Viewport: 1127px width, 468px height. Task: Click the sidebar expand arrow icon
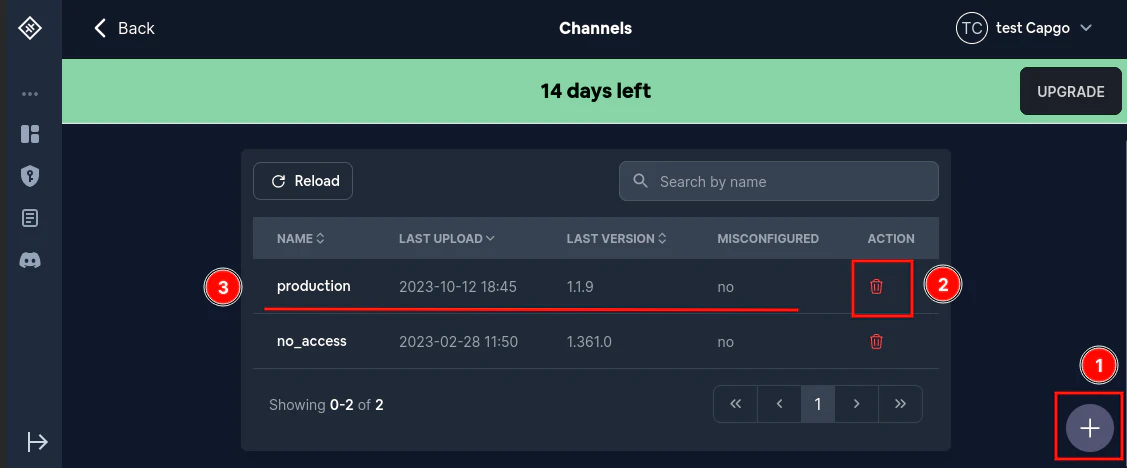(x=37, y=442)
